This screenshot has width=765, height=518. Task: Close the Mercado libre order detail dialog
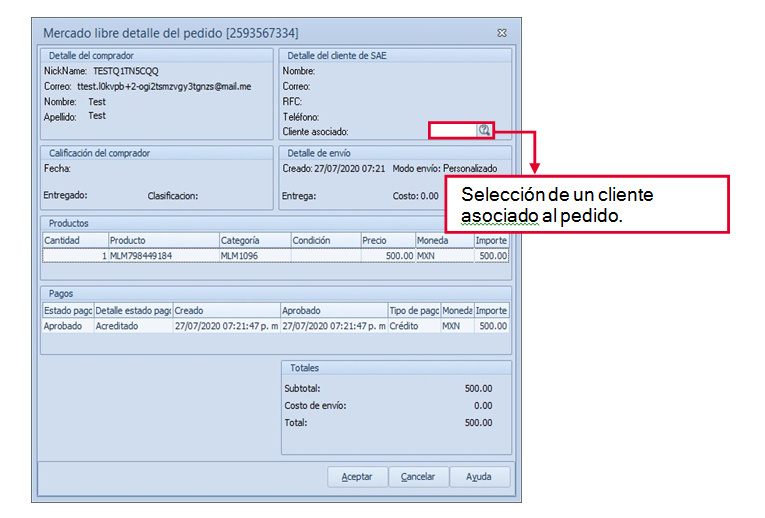[502, 33]
